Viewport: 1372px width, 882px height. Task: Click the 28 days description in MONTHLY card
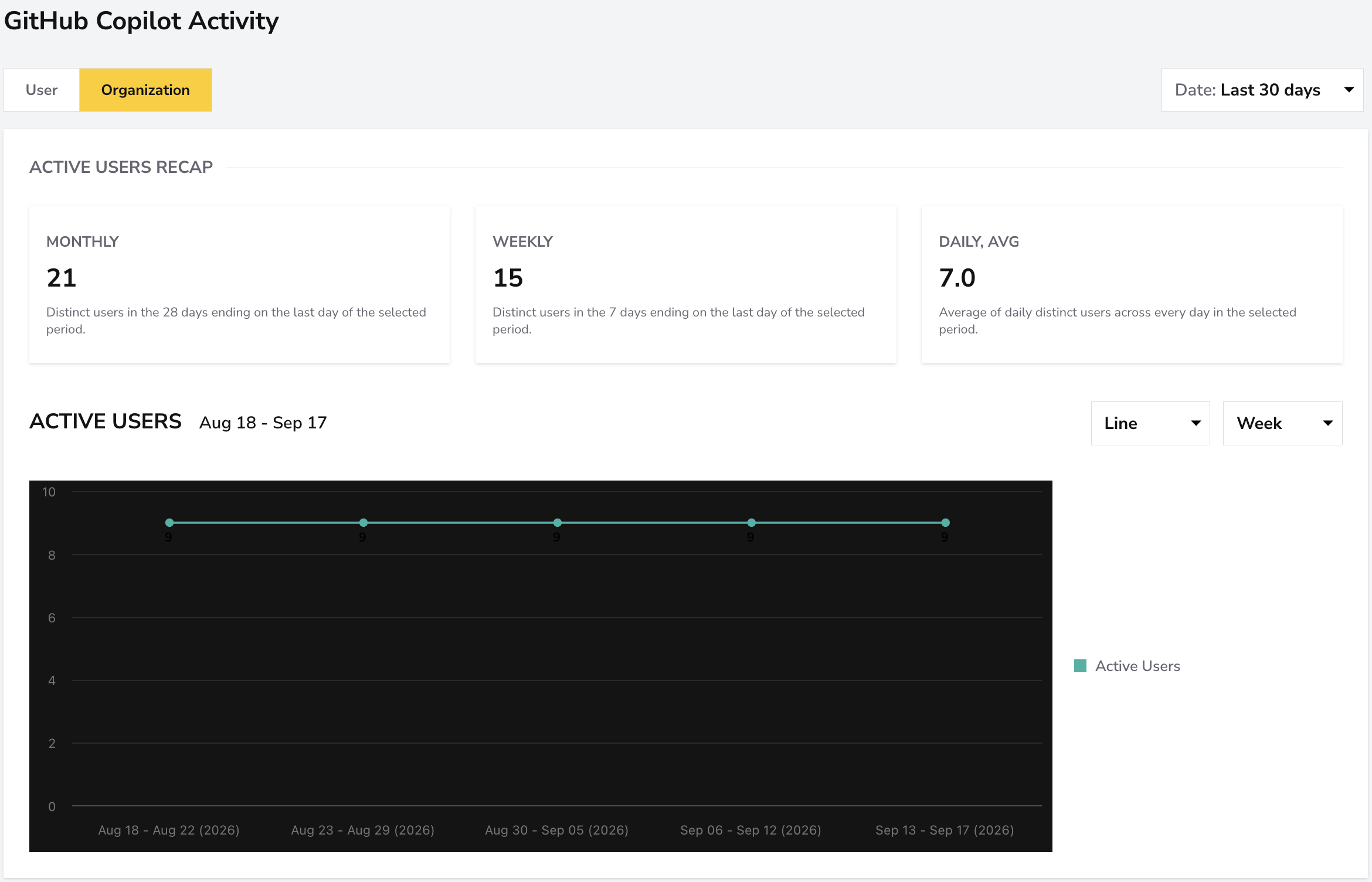pyautogui.click(x=236, y=321)
